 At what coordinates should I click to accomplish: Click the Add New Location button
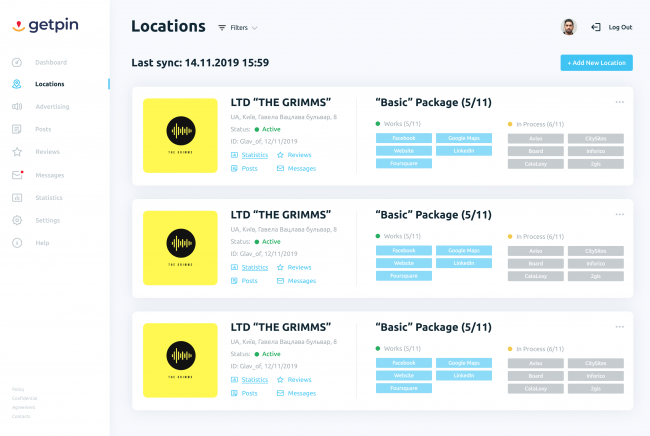[596, 63]
